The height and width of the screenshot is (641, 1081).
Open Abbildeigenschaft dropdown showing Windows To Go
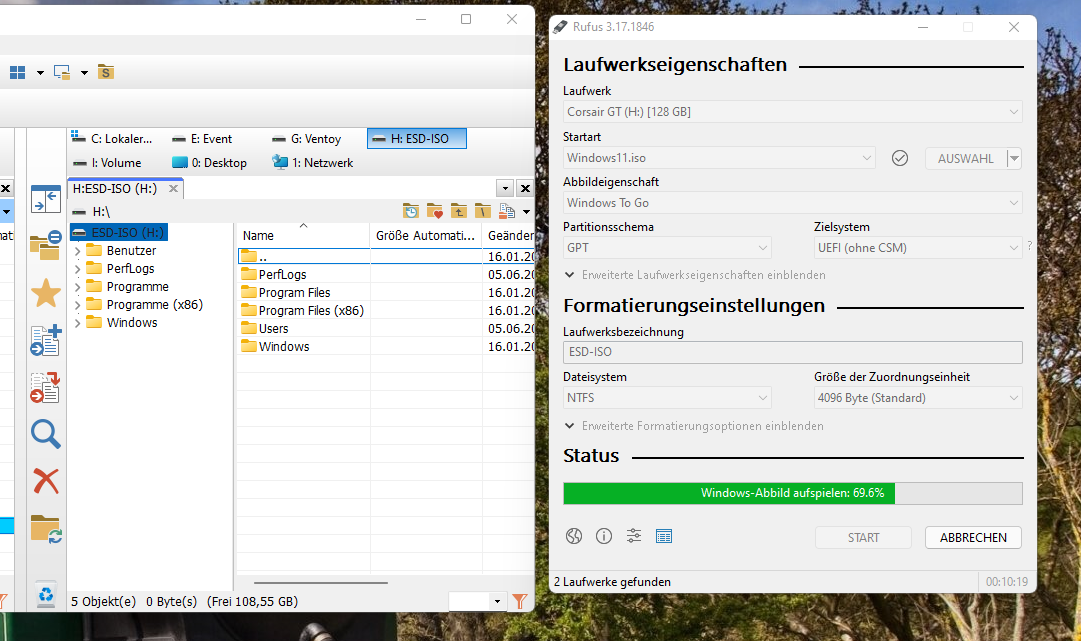click(792, 203)
